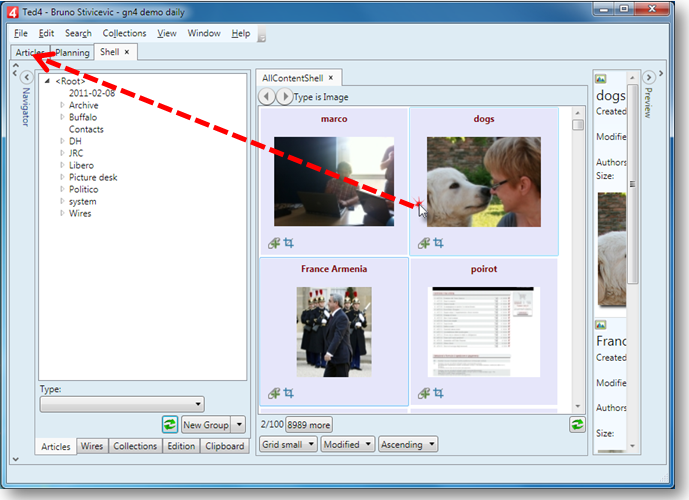This screenshot has height=500, width=689.
Task: Click the Navigator vertical label
Action: point(25,107)
